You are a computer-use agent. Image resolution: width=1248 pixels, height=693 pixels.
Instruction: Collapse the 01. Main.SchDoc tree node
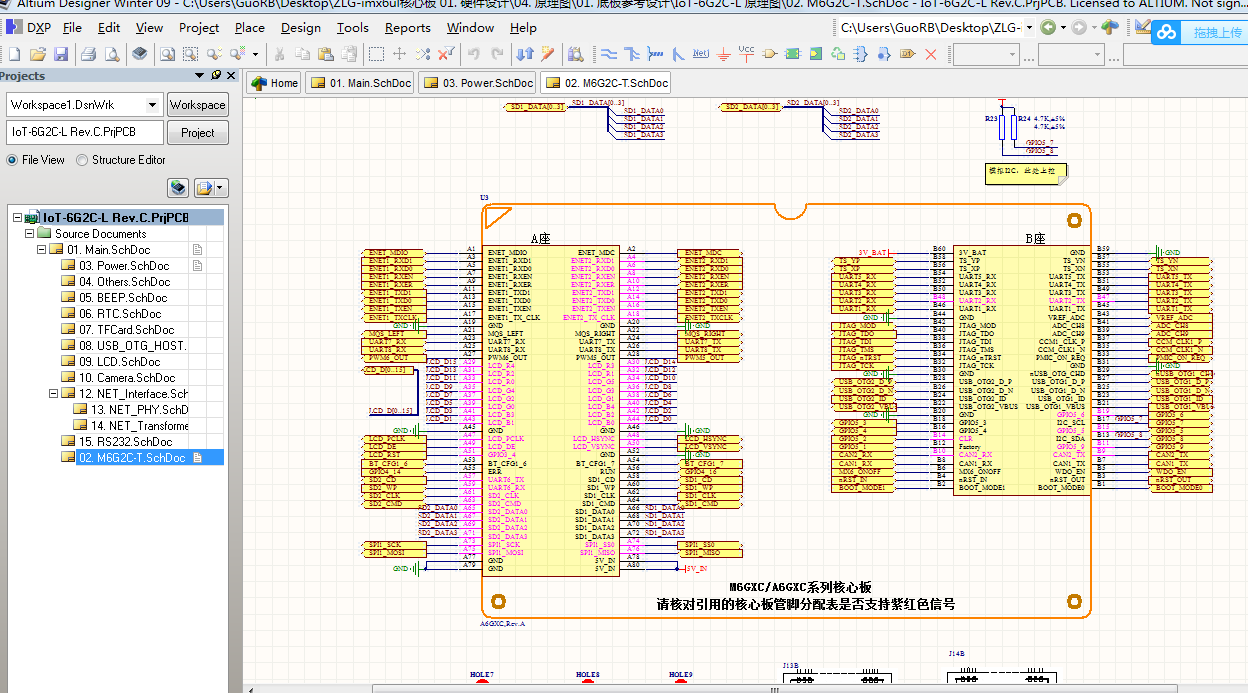pos(42,250)
